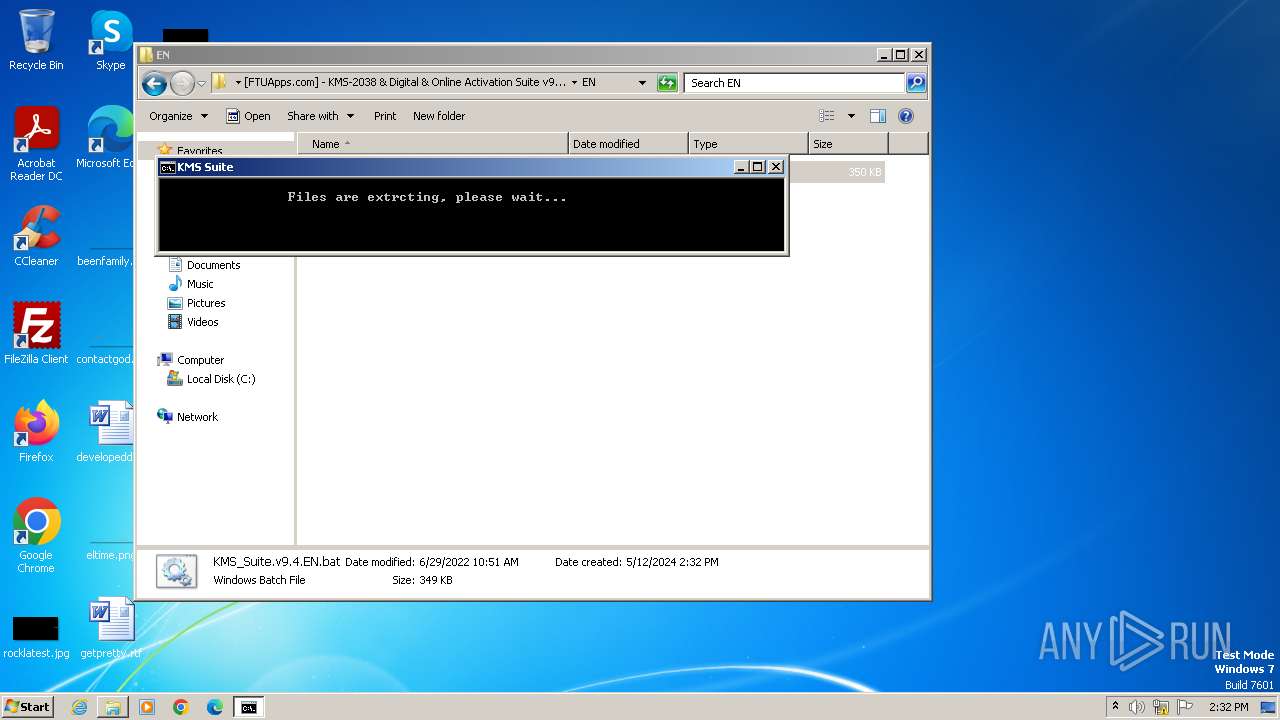Screen dimensions: 1280x720
Task: Launch Google Chrome desktop shortcut
Action: click(x=36, y=536)
